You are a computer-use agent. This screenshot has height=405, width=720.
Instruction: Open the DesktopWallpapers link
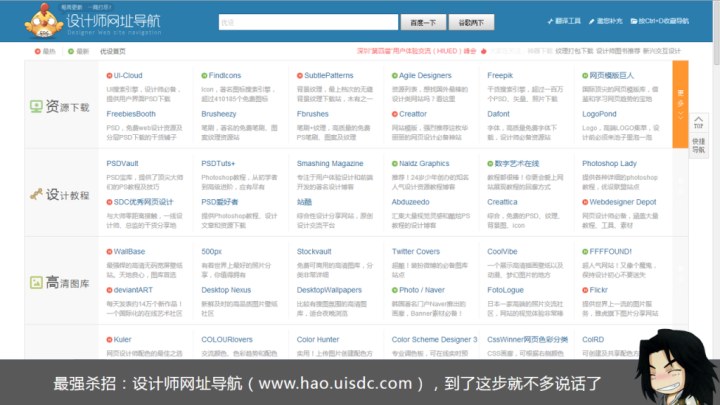tap(329, 290)
